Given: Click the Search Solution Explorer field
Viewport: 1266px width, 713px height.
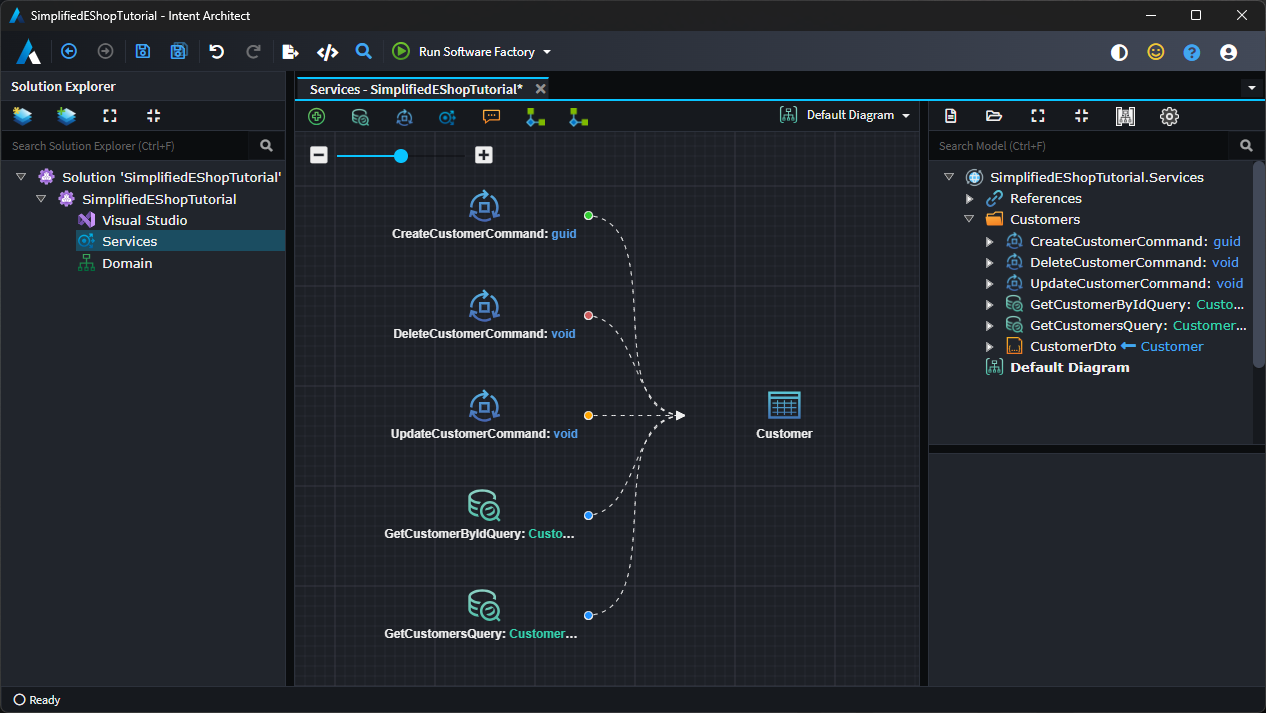Looking at the screenshot, I should click(x=125, y=146).
